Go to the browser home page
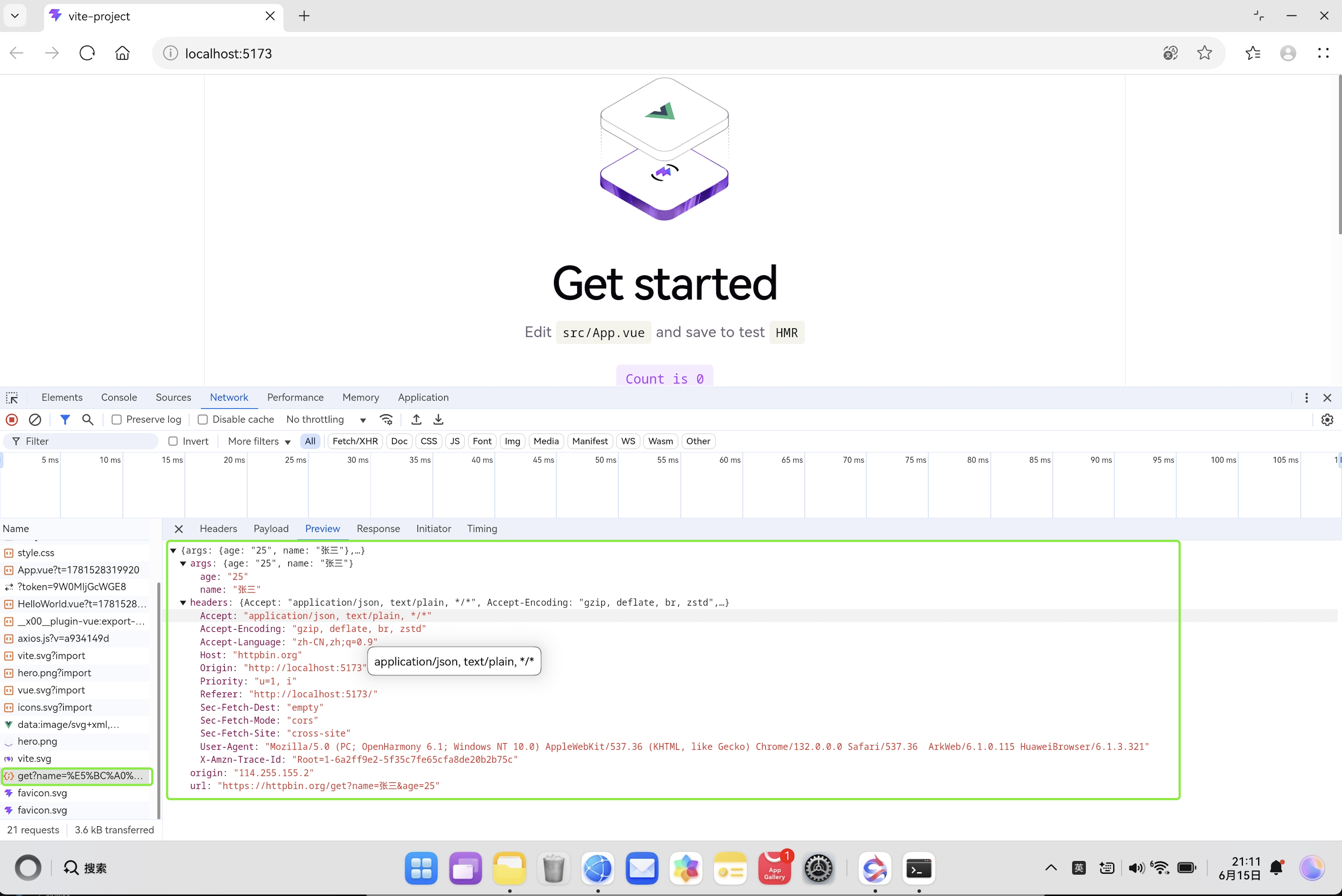Viewport: 1342px width, 896px height. tap(122, 53)
